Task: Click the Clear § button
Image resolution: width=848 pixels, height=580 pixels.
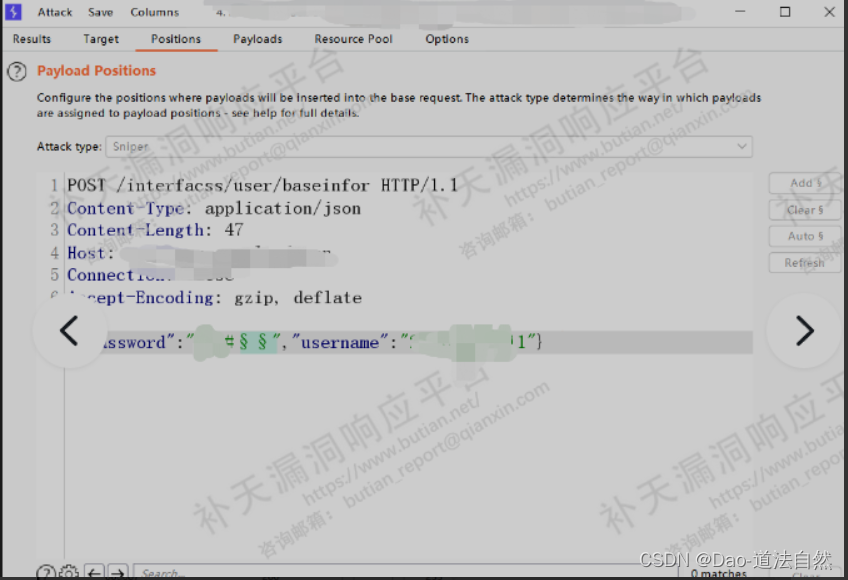Action: coord(804,210)
